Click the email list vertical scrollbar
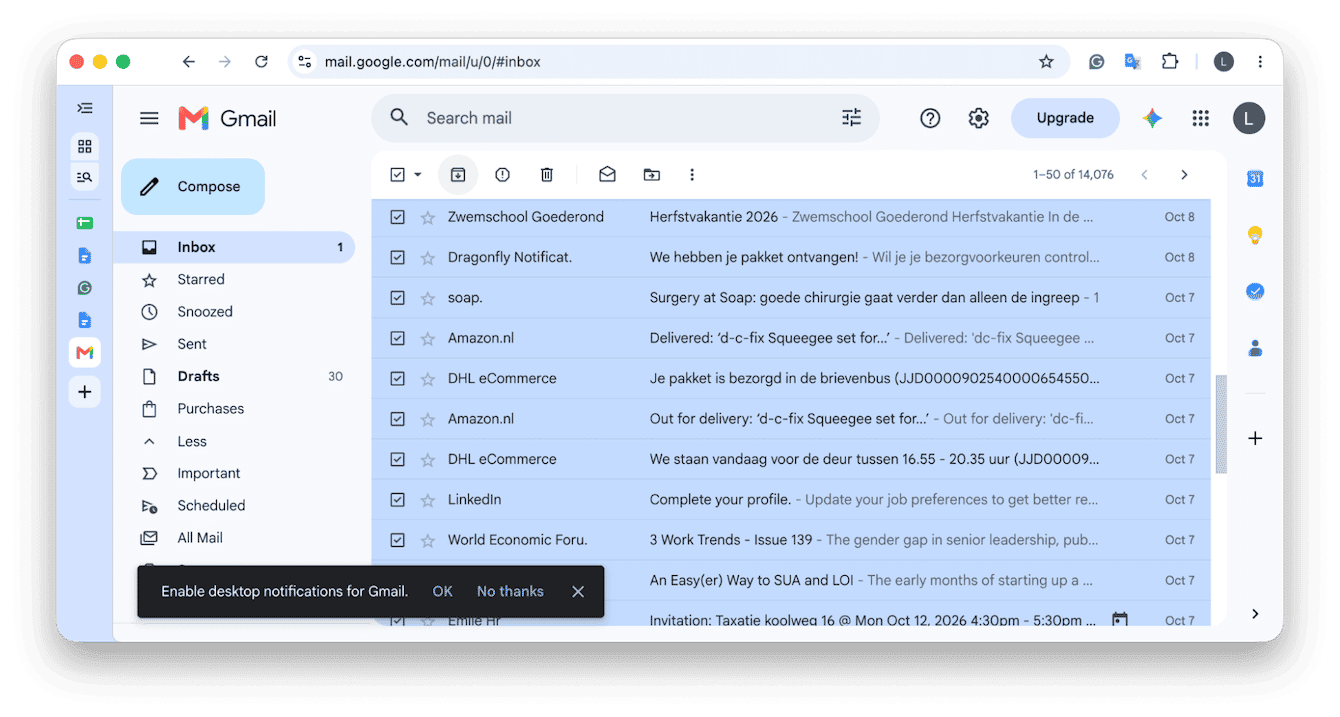The width and height of the screenshot is (1340, 717). point(1220,424)
